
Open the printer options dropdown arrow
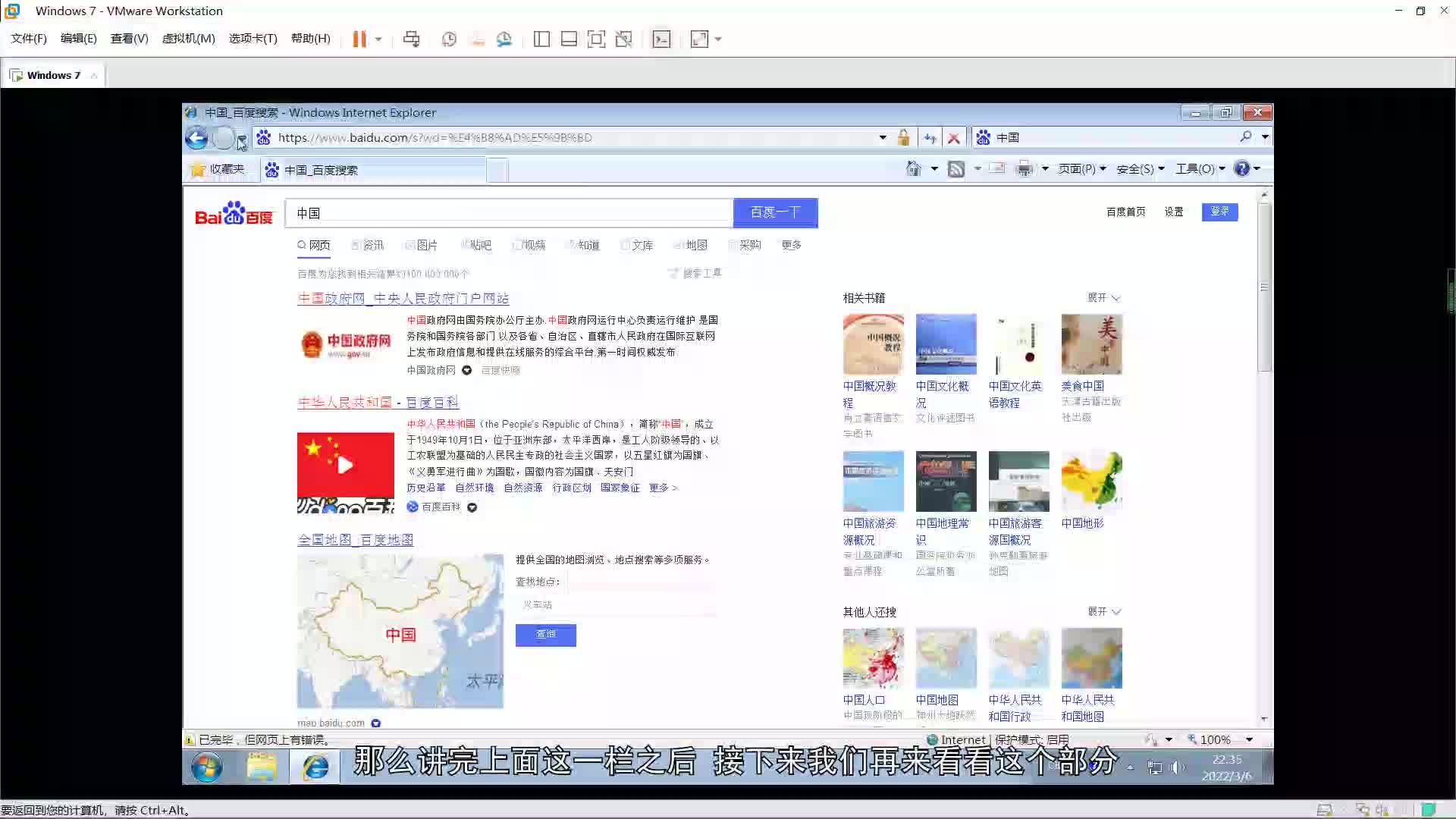coord(1045,168)
